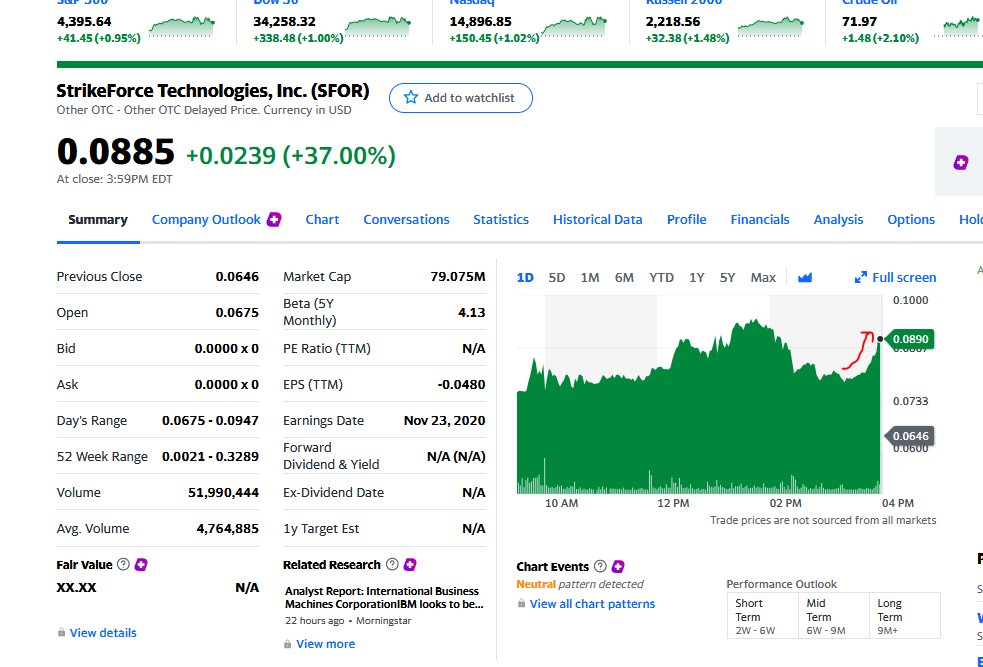
Task: Click the current price 0.0885
Action: tap(115, 152)
